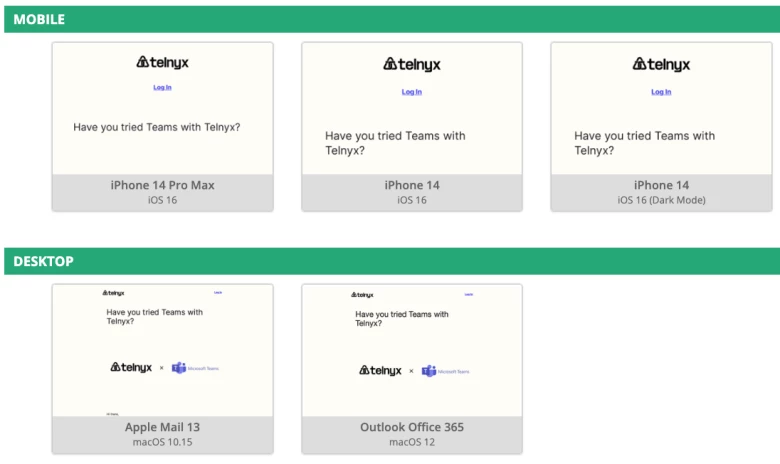This screenshot has width=780, height=464.
Task: Click the Telnyx logo in iPhone 14 Dark Mode preview
Action: click(661, 65)
